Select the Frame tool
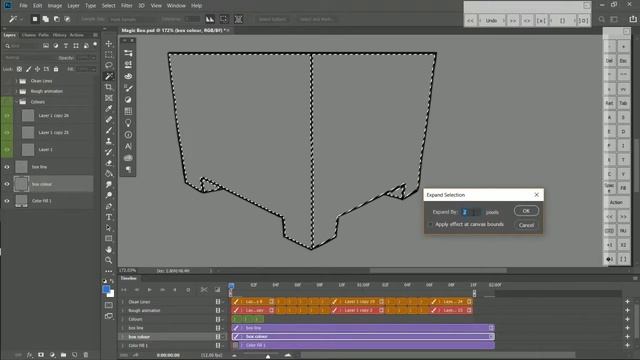Image resolution: width=640 pixels, height=360 pixels. point(109,98)
